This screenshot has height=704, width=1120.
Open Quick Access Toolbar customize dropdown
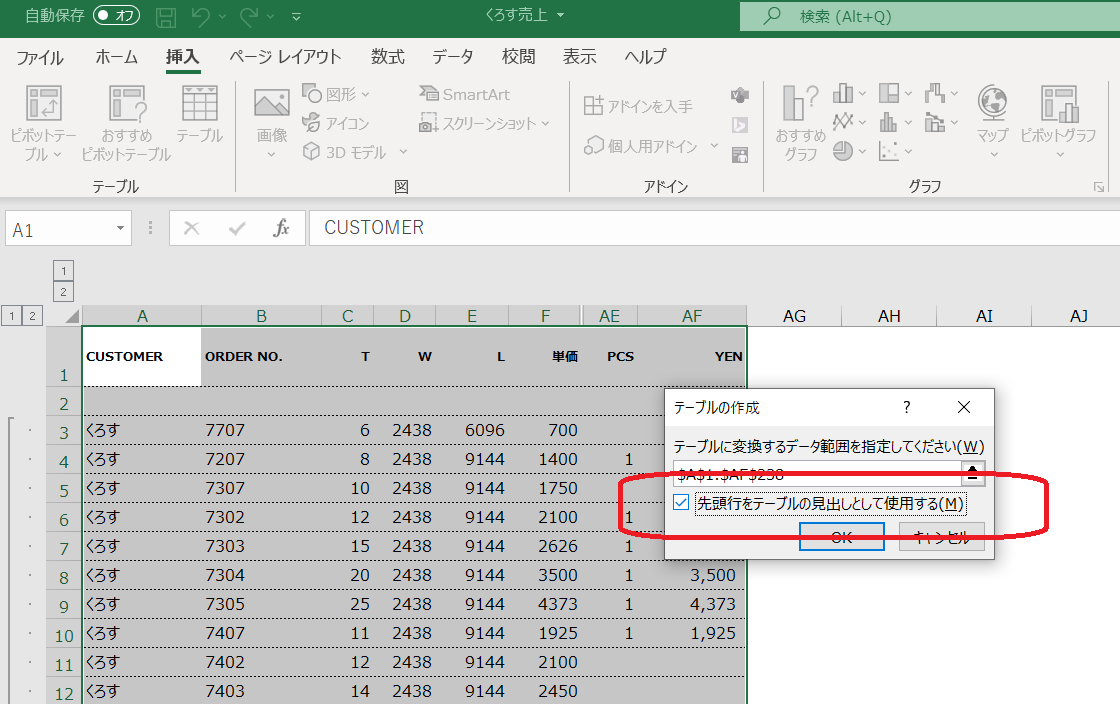(x=296, y=16)
